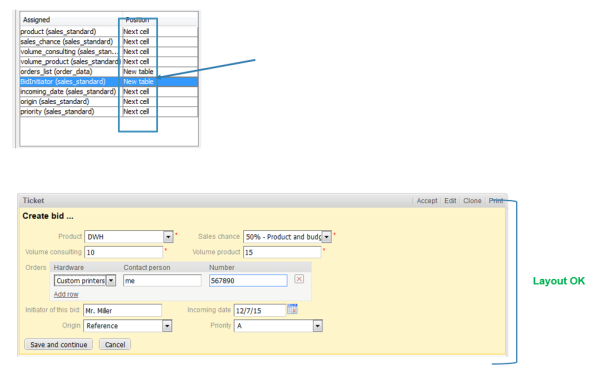
Task: Expand the Hardware Custom printers dropdown
Action: pos(111,280)
